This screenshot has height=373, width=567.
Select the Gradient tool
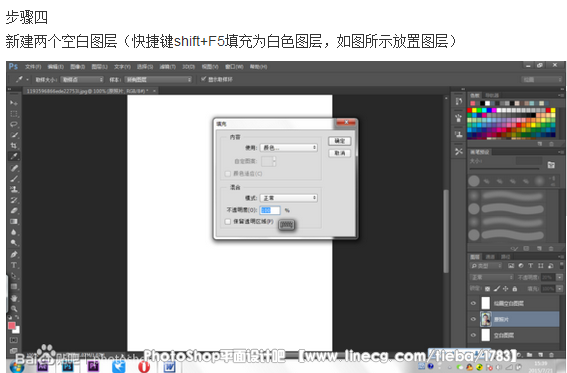pyautogui.click(x=14, y=221)
